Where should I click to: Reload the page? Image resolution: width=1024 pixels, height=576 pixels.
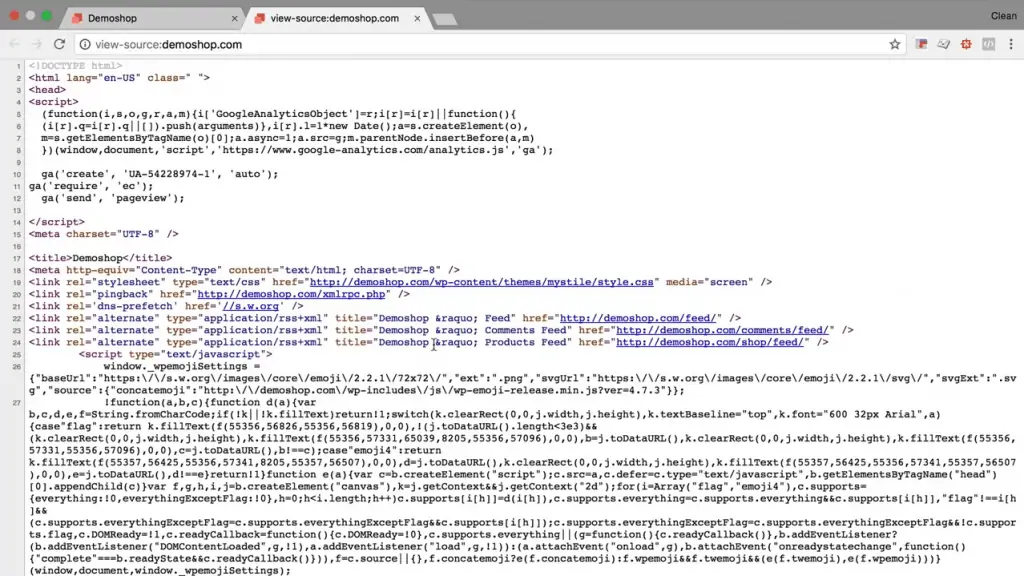click(59, 44)
